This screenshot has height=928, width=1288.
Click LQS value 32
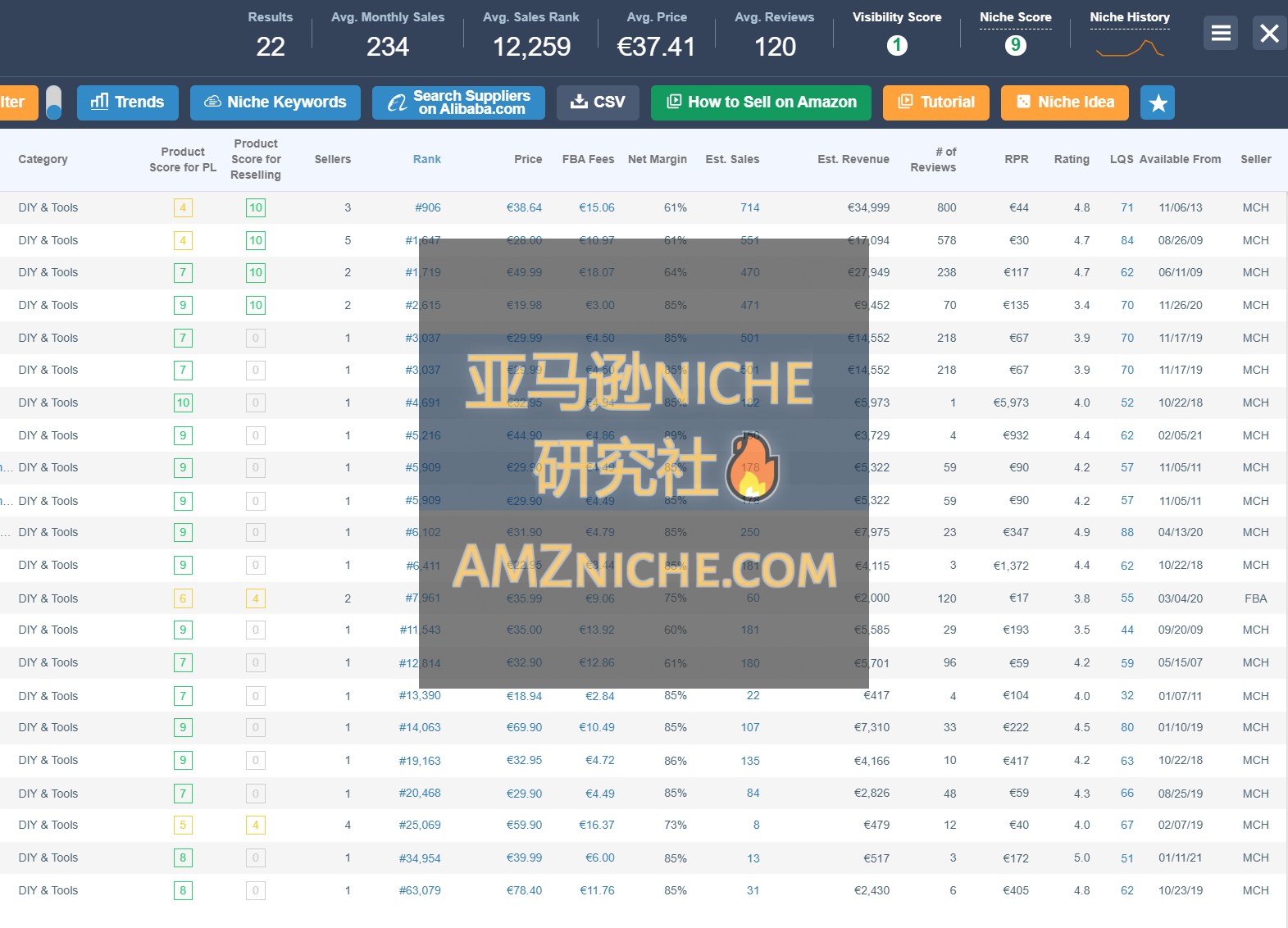pos(1127,695)
